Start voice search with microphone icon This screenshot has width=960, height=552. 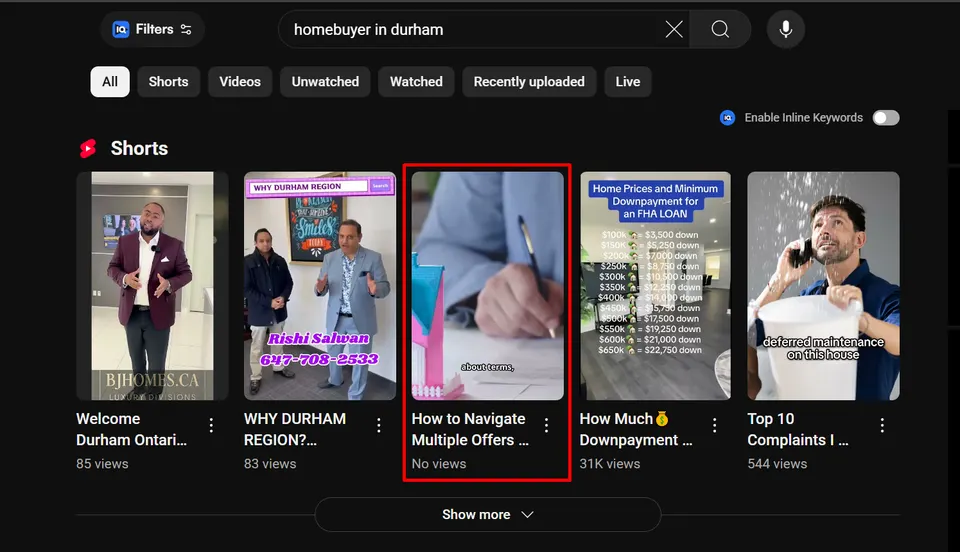click(786, 29)
